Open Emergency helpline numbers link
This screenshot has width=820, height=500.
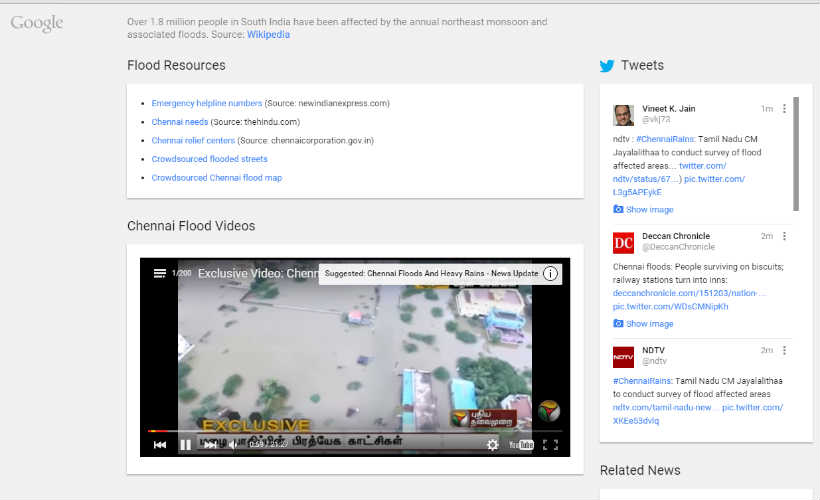tap(207, 103)
